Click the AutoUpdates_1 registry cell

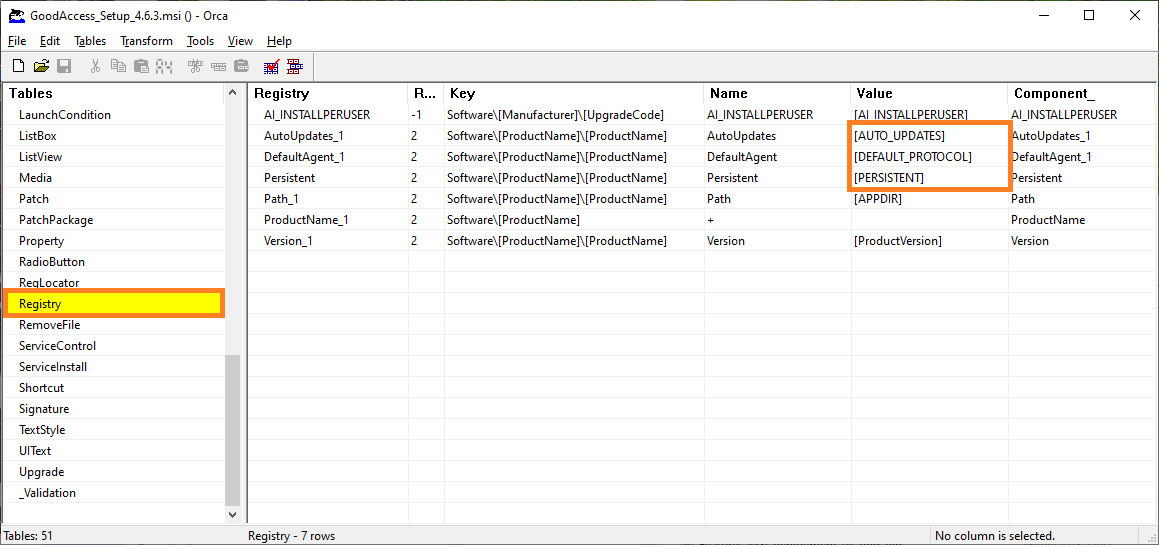coord(327,136)
